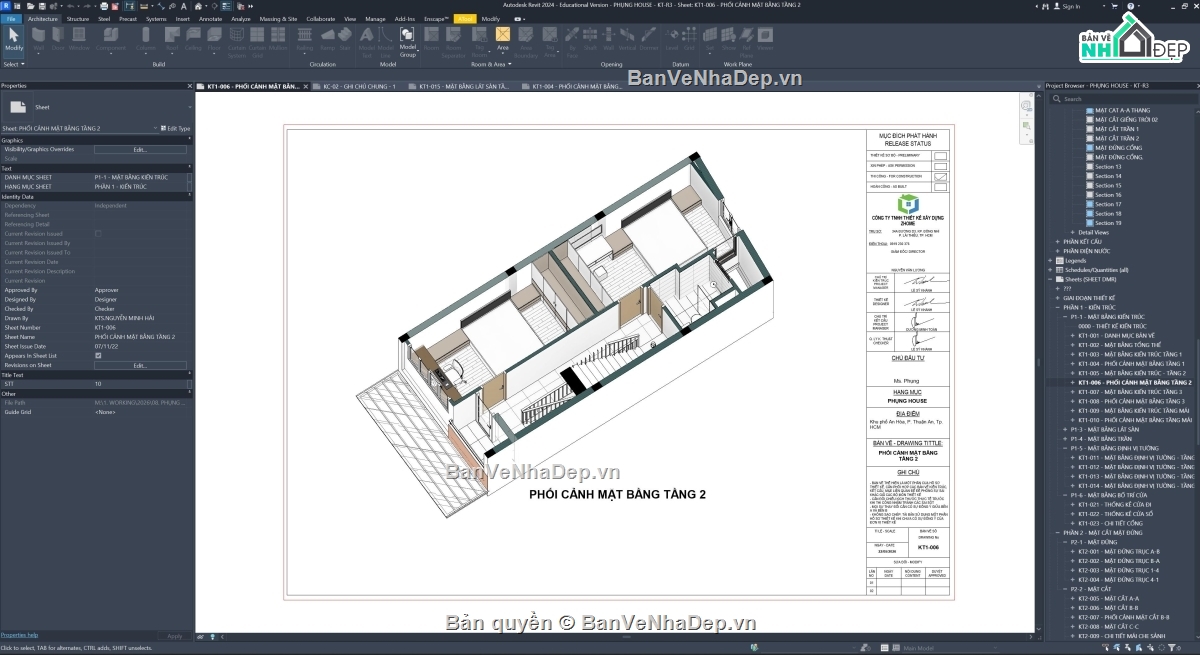Image resolution: width=1200 pixels, height=655 pixels.
Task: Click the Grid datum tool icon
Action: tap(688, 35)
